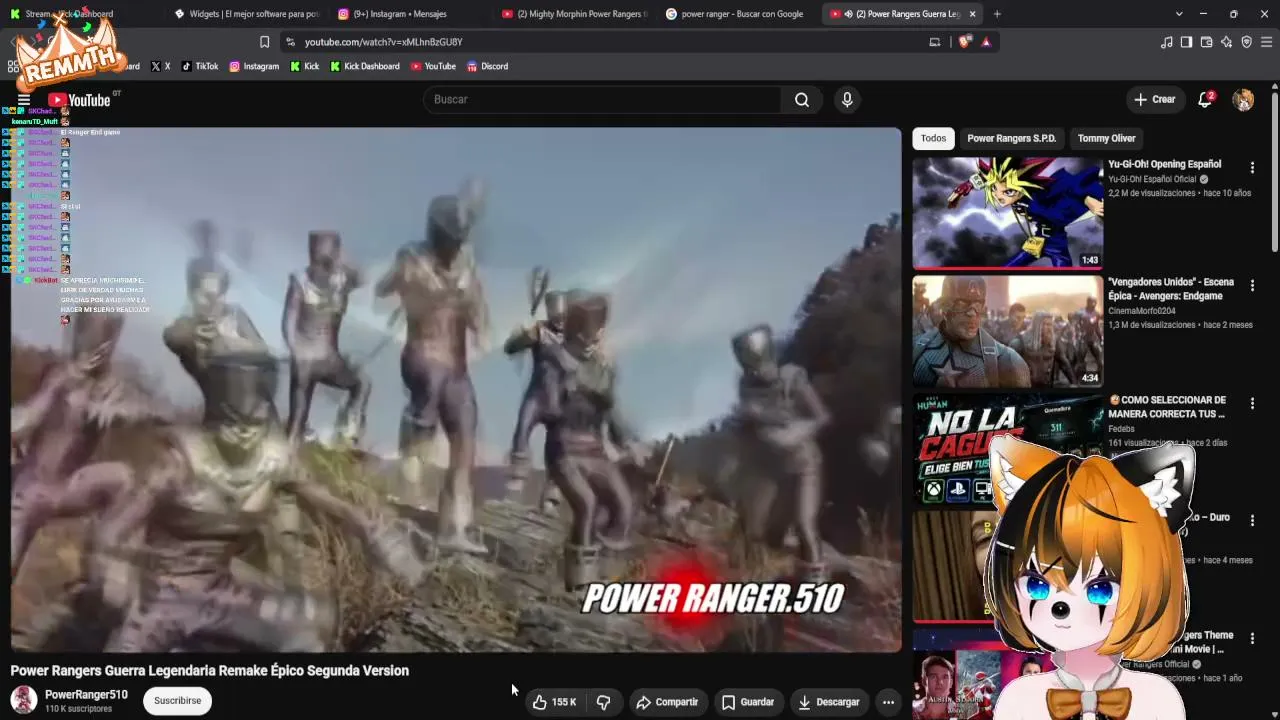Open the X bookmark
This screenshot has width=1280, height=720.
[160, 66]
